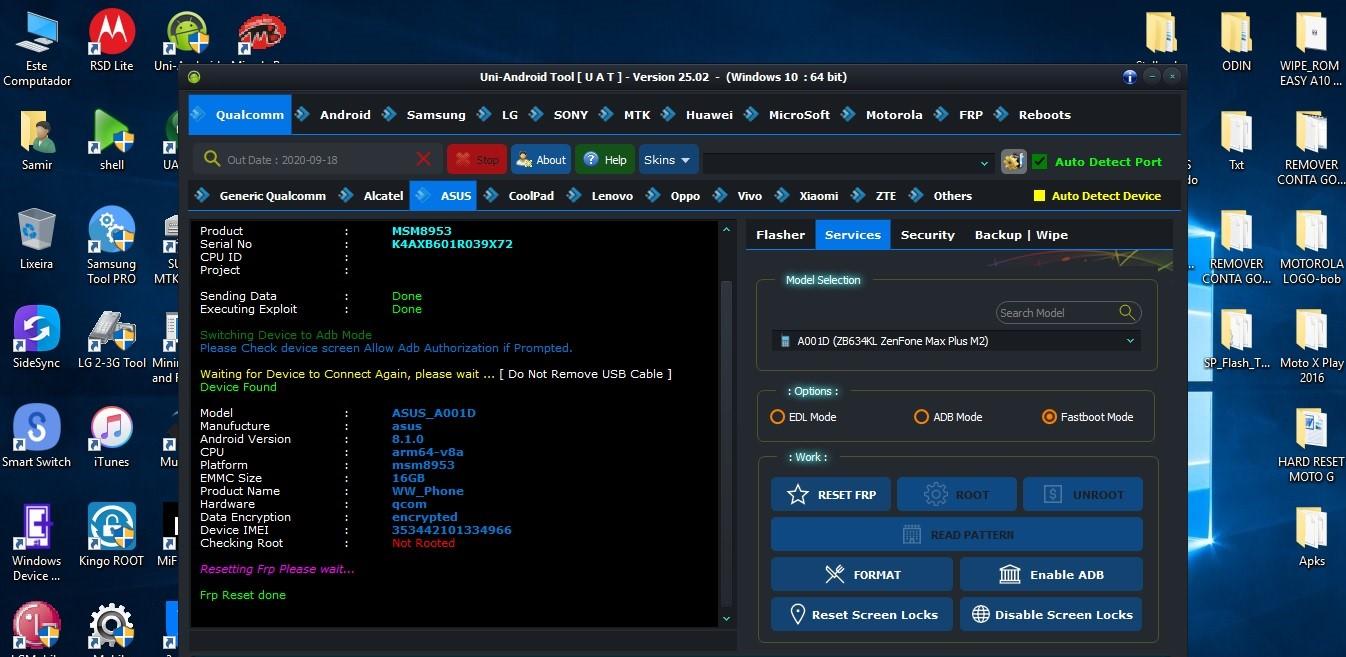Image resolution: width=1346 pixels, height=657 pixels.
Task: Click the Stop button in the toolbar
Action: pos(477,160)
